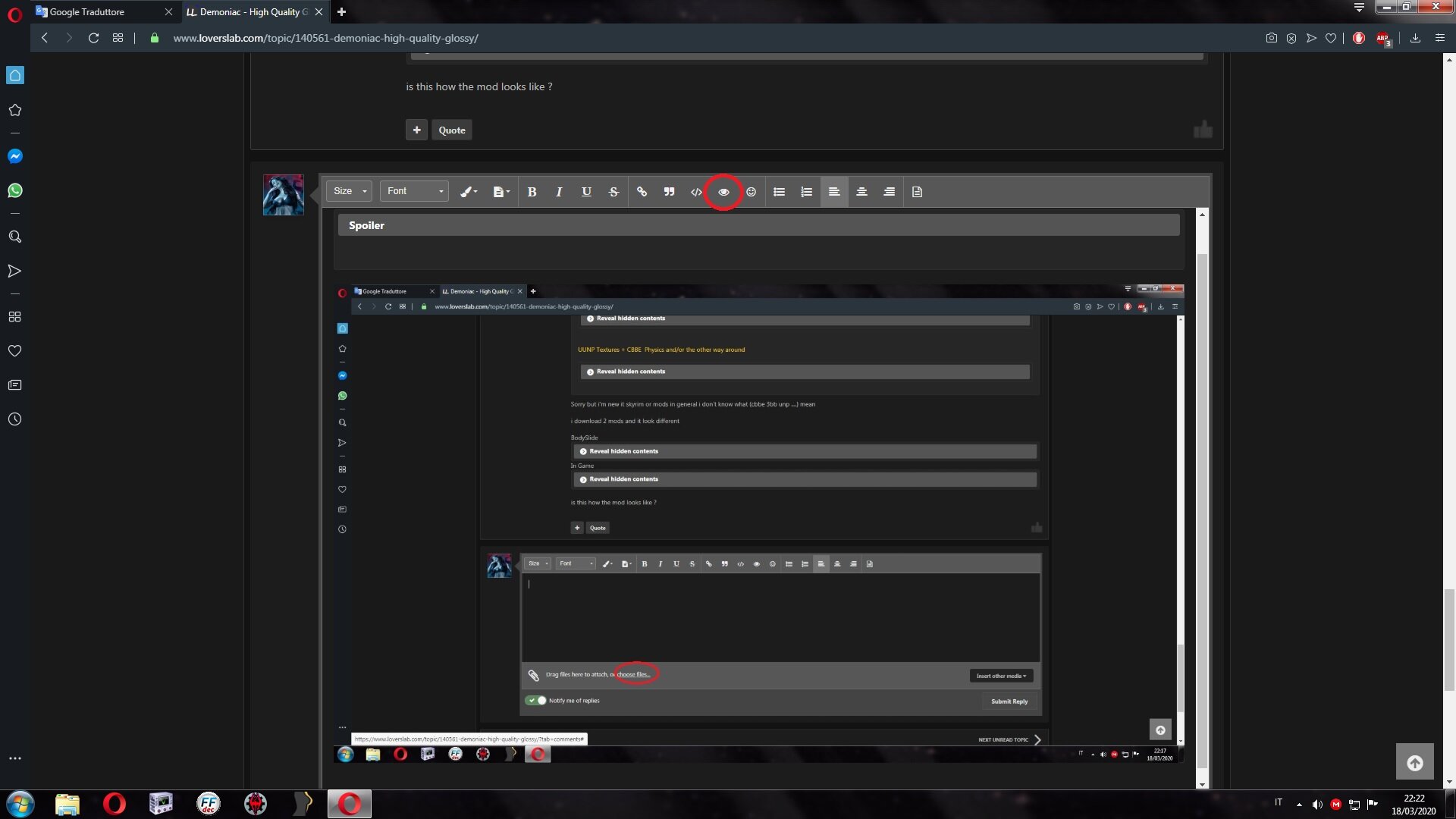Open the Windows Start button

tap(20, 804)
